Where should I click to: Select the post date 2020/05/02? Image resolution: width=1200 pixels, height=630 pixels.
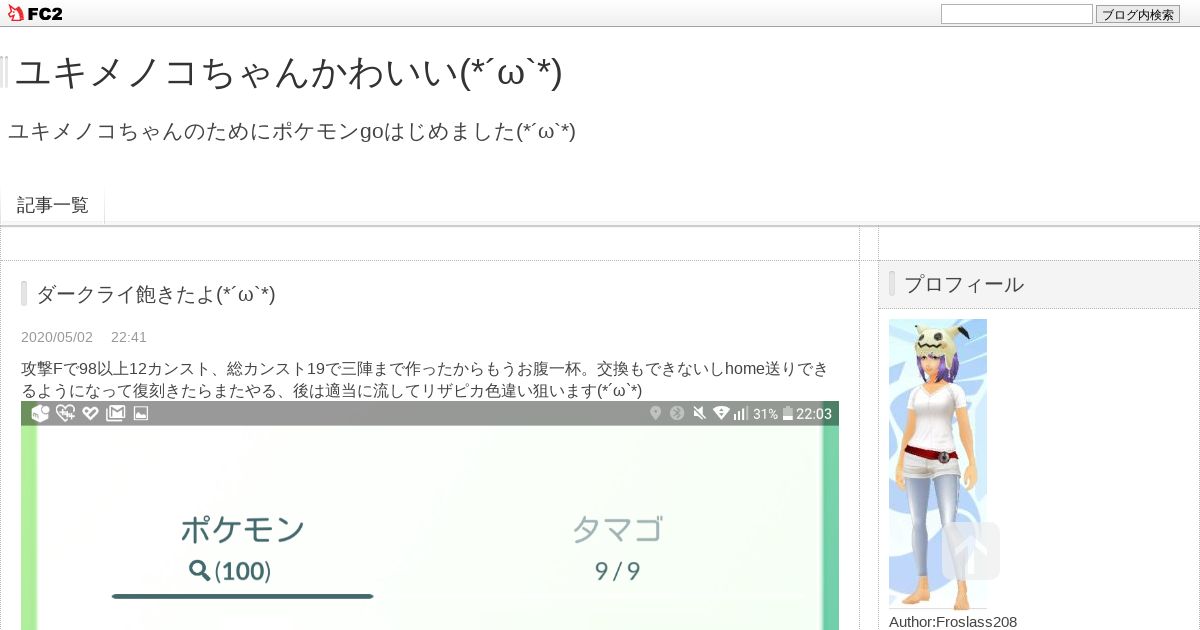[x=57, y=337]
